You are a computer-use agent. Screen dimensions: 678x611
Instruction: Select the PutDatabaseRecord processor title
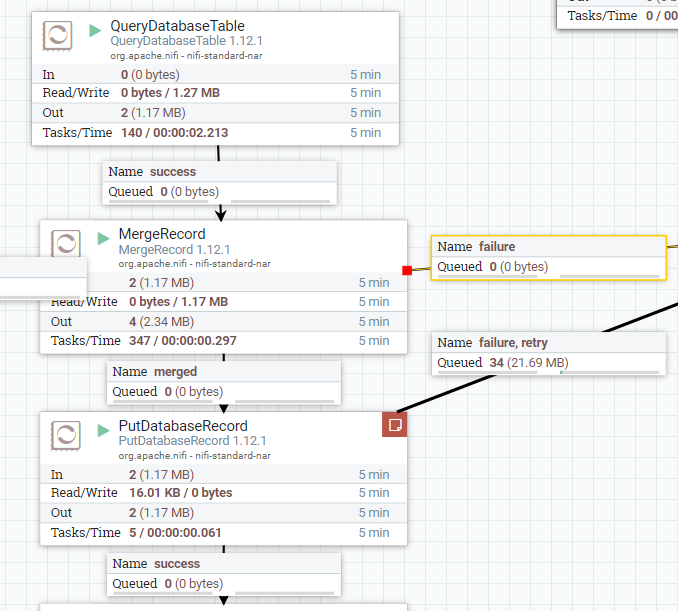[x=183, y=426]
